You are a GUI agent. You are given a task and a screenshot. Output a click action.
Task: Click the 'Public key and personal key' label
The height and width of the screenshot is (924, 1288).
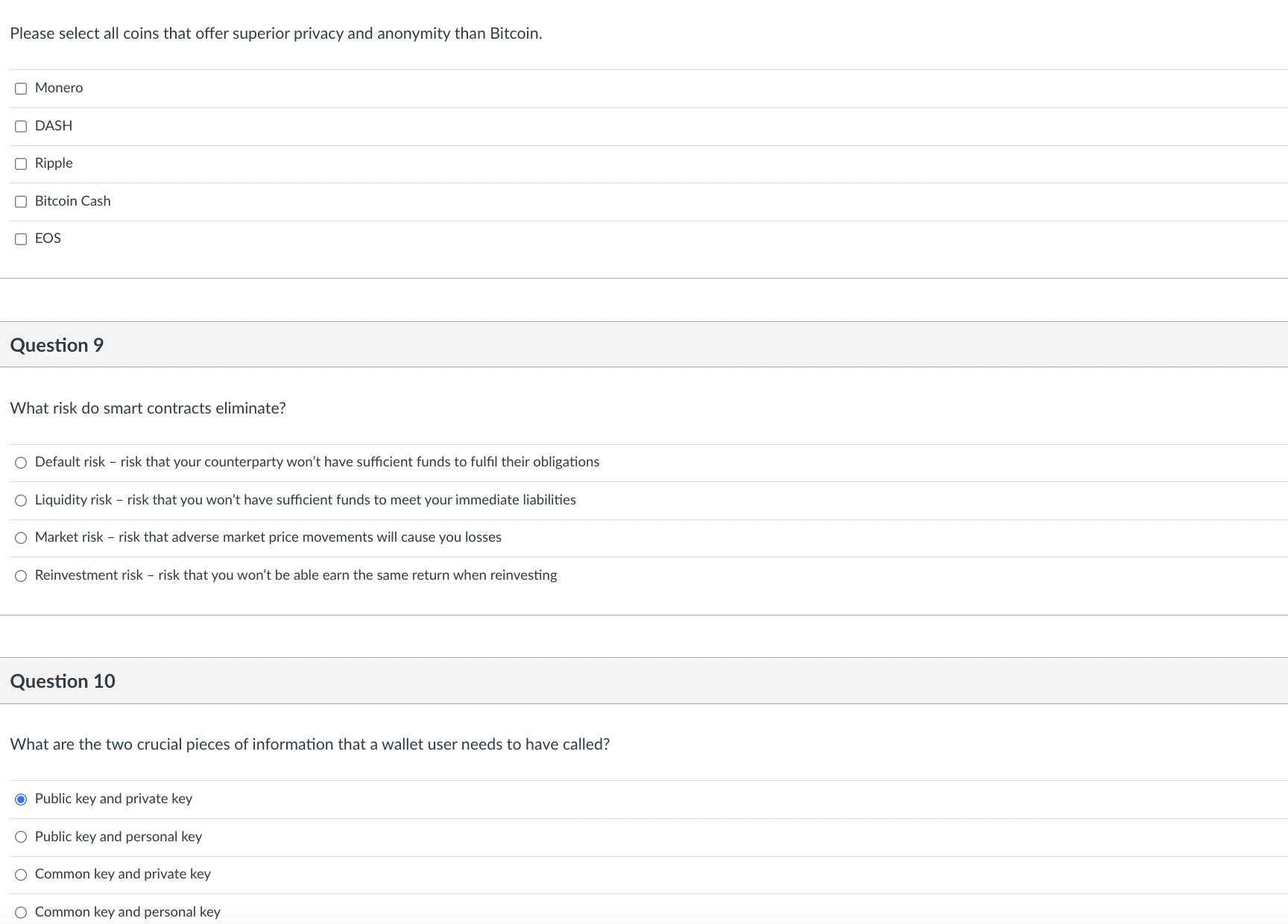point(119,837)
